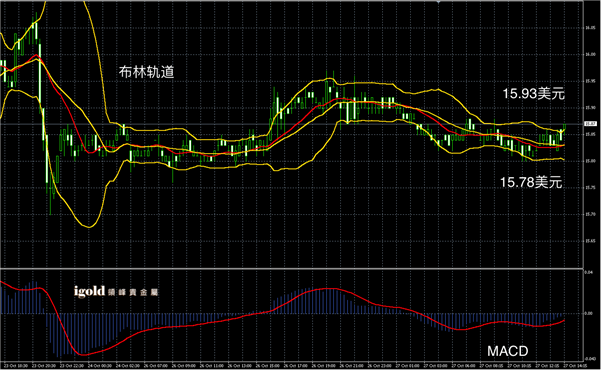Click the MACD 0.00 scale label
Image resolution: width=601 pixels, height=370 pixels.
click(589, 313)
